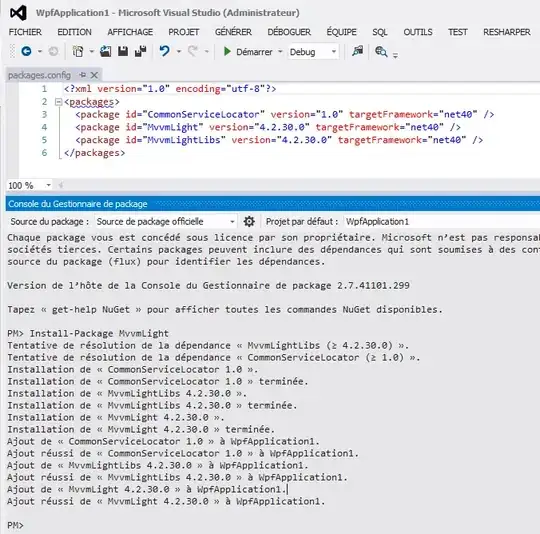This screenshot has height=534, width=540.
Task: Click the New Project toolbar icon
Action: 78,52
